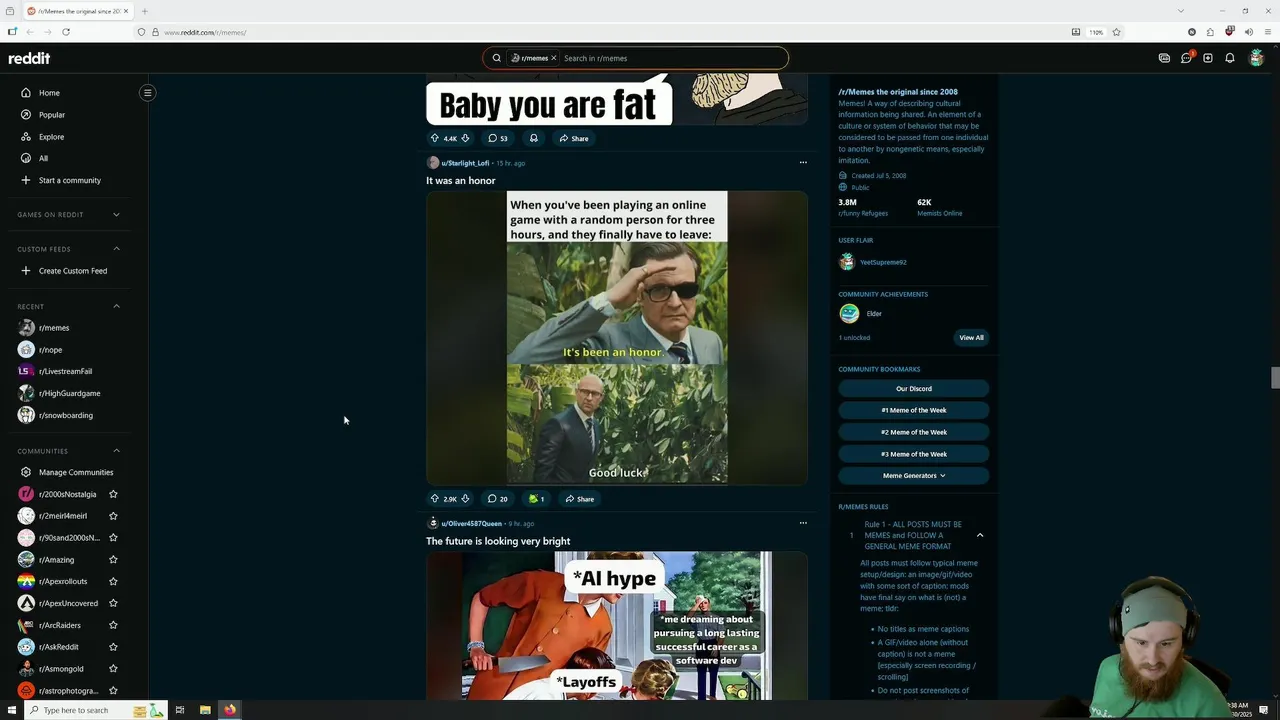Click the View All achievements button

click(x=971, y=338)
